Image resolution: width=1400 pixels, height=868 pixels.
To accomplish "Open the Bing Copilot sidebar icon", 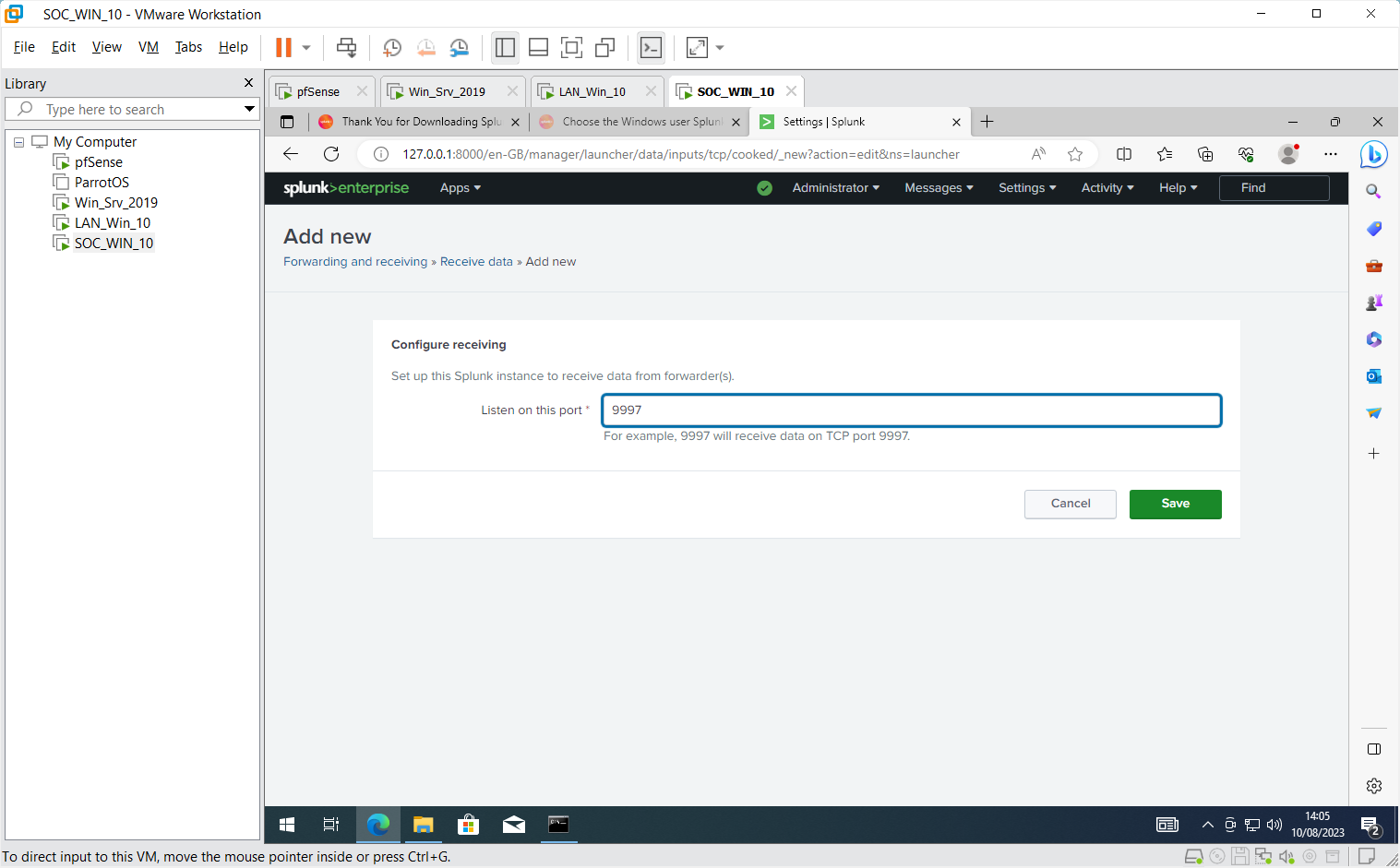I will 1373,154.
